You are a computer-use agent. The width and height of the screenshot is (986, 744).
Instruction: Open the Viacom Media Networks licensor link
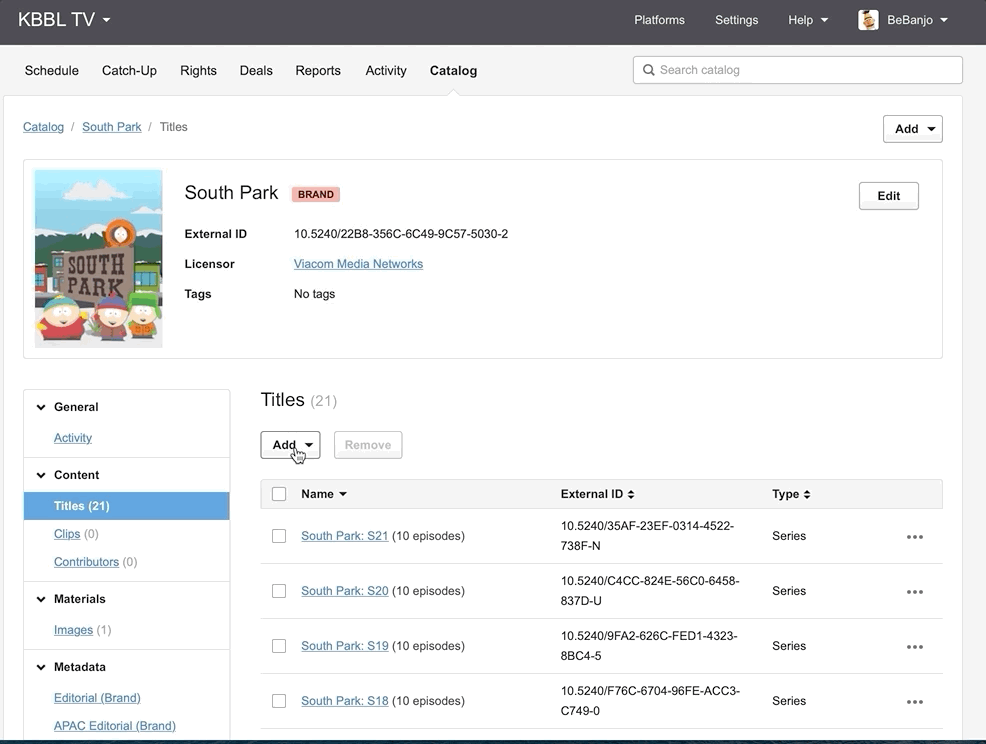[358, 264]
